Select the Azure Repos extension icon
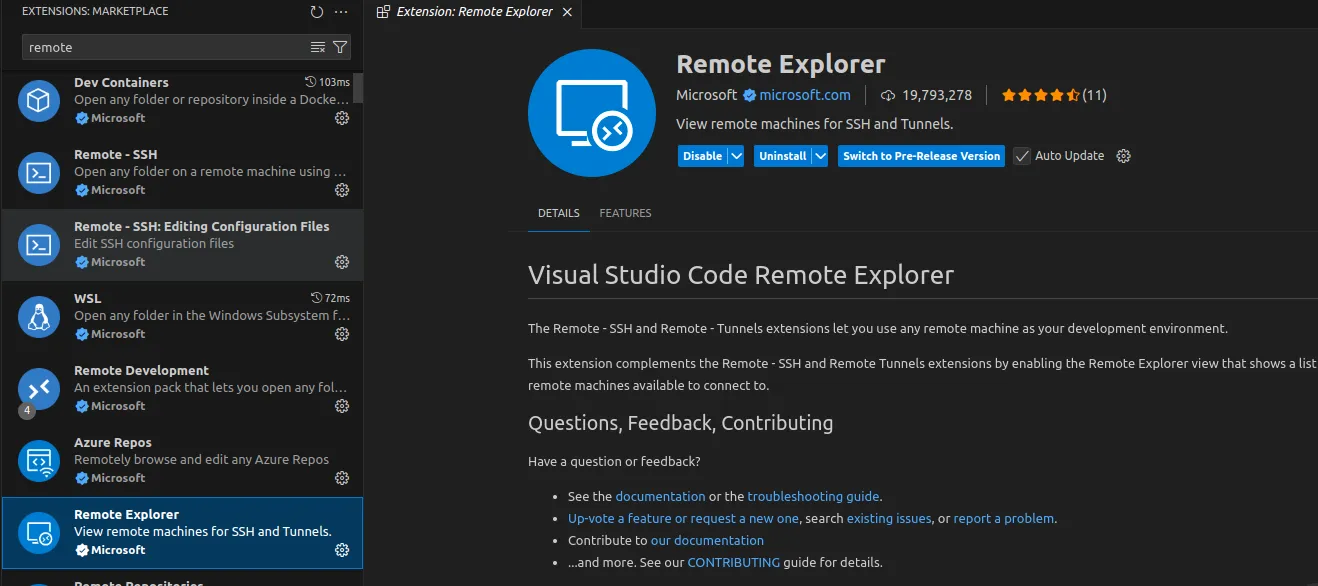Viewport: 1318px width, 586px height. (39, 461)
